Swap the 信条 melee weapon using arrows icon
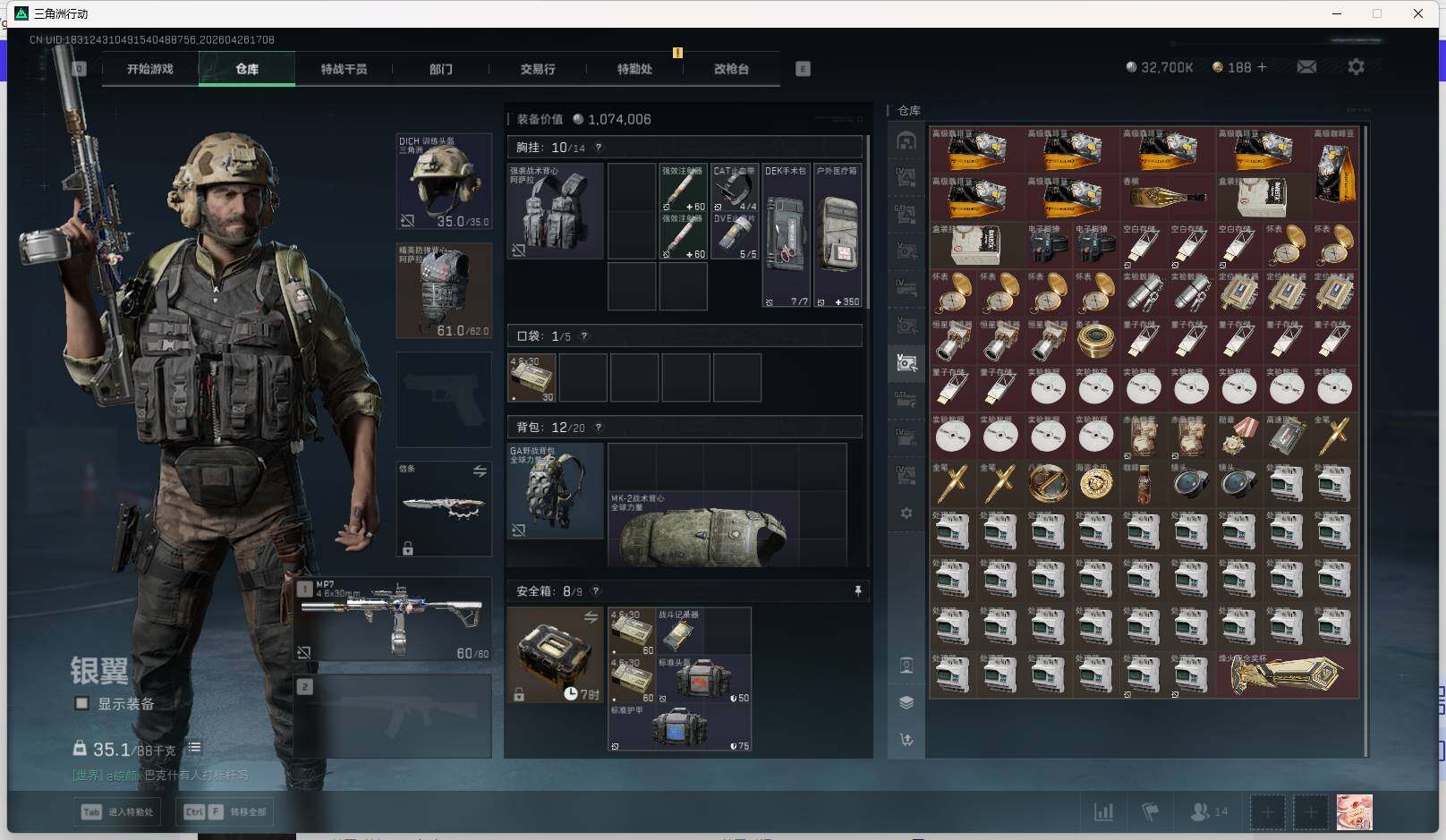The image size is (1446, 840). click(480, 471)
